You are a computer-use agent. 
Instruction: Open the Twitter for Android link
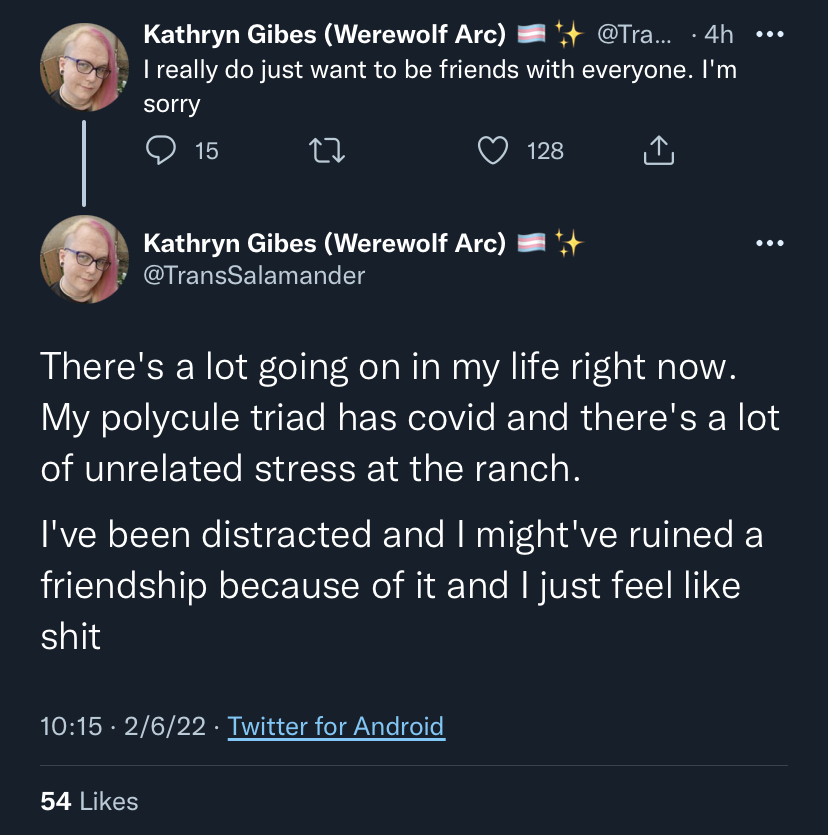(x=336, y=726)
